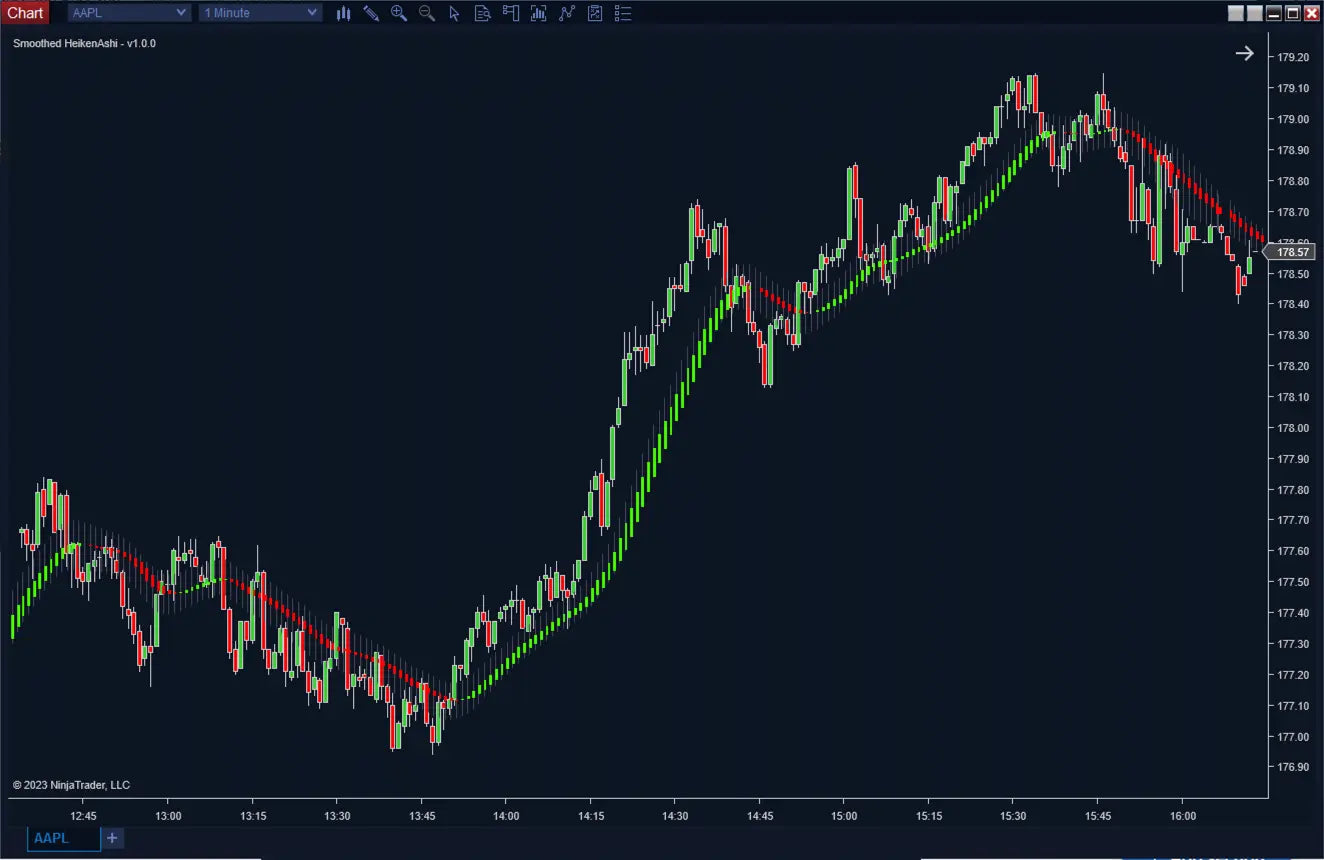Screen dimensions: 1324x860
Task: Select the AAPL tab at bottom
Action: [x=63, y=838]
